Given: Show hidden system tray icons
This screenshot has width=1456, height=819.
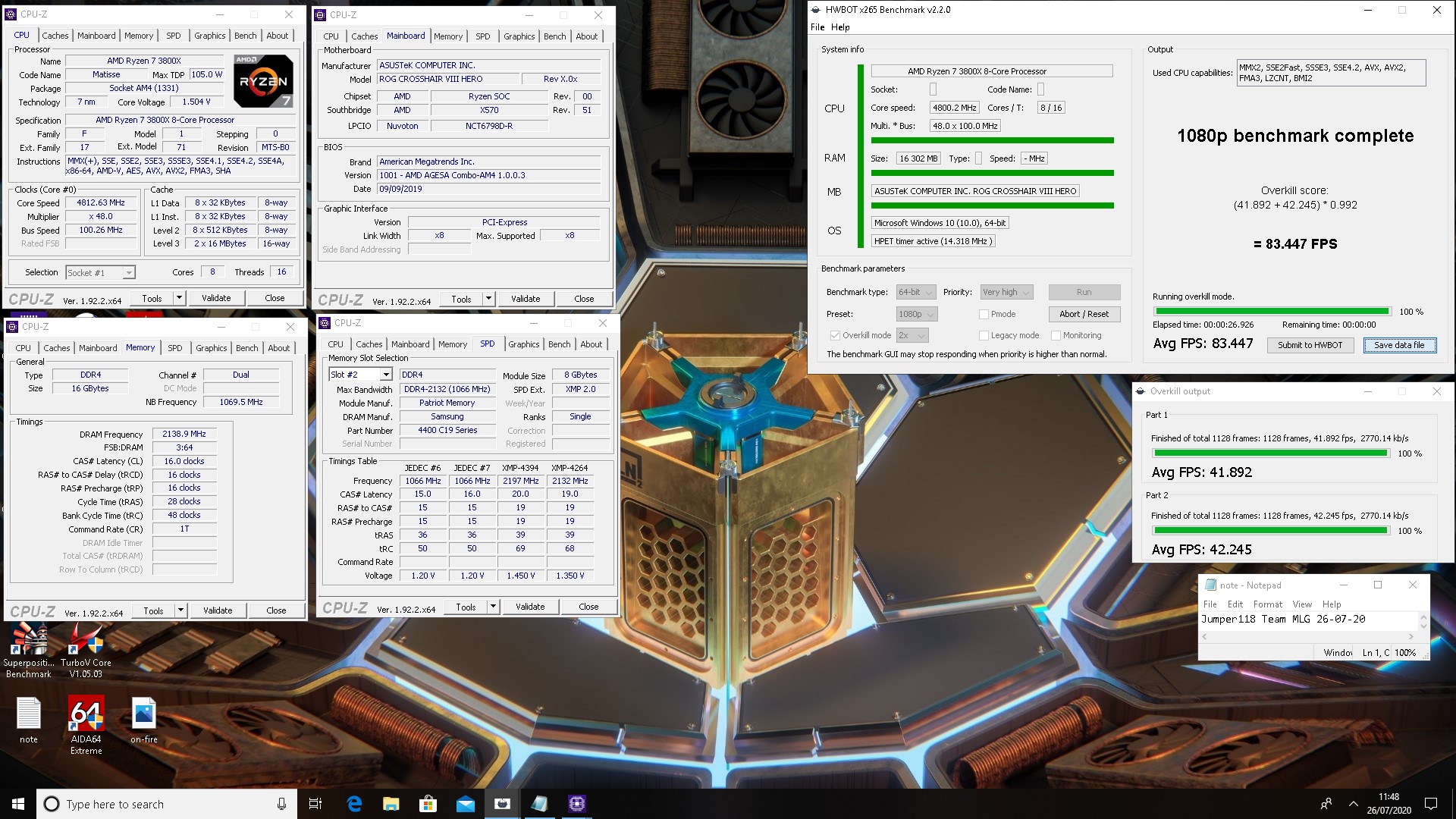Looking at the screenshot, I should [1354, 804].
